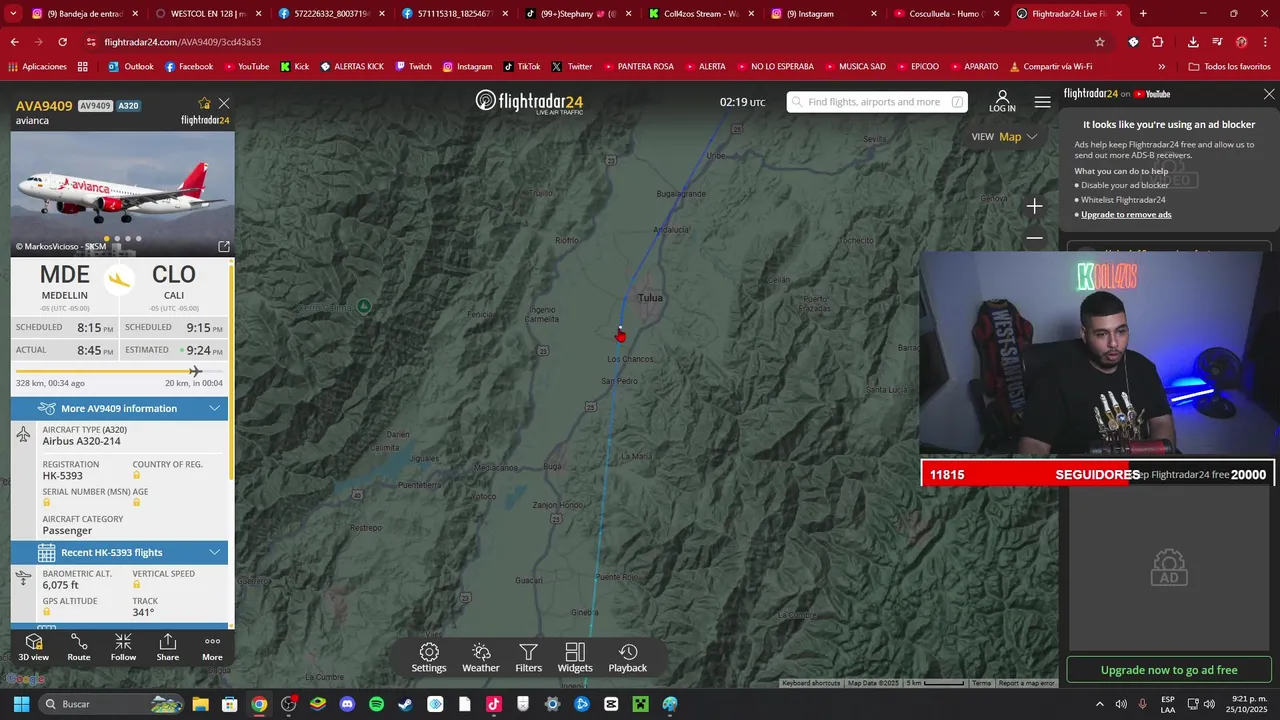Viewport: 1280px width, 720px height.
Task: Open the More options in flight panel
Action: pos(212,647)
